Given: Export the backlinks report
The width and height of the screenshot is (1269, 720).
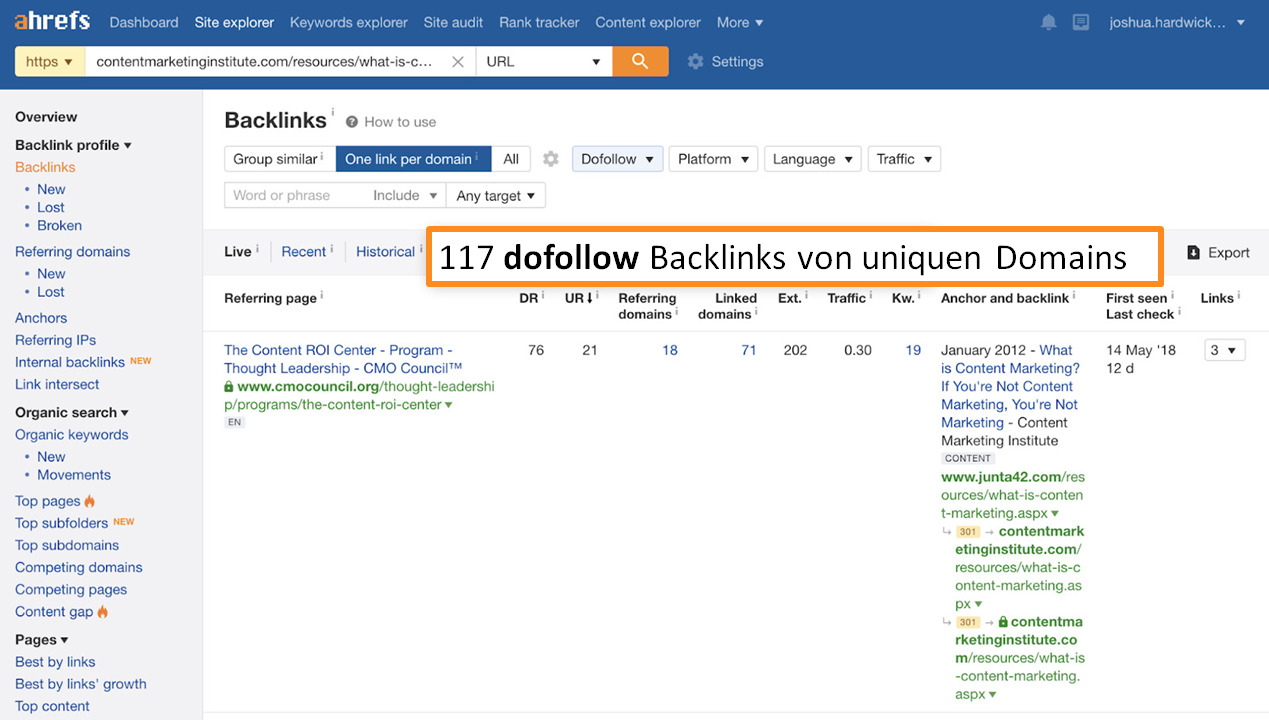Looking at the screenshot, I should click(1218, 253).
